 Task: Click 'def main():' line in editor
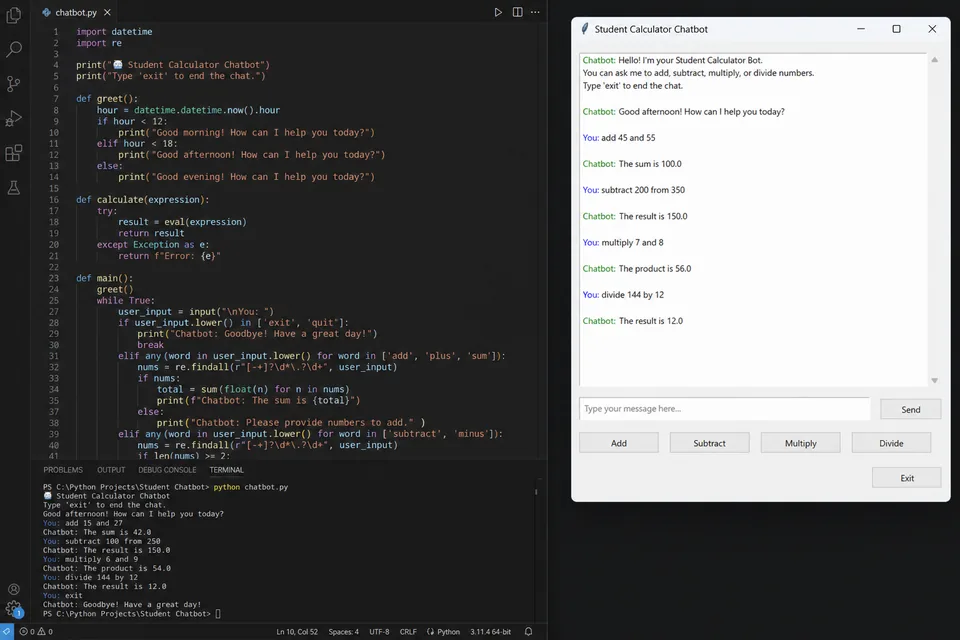[104, 278]
